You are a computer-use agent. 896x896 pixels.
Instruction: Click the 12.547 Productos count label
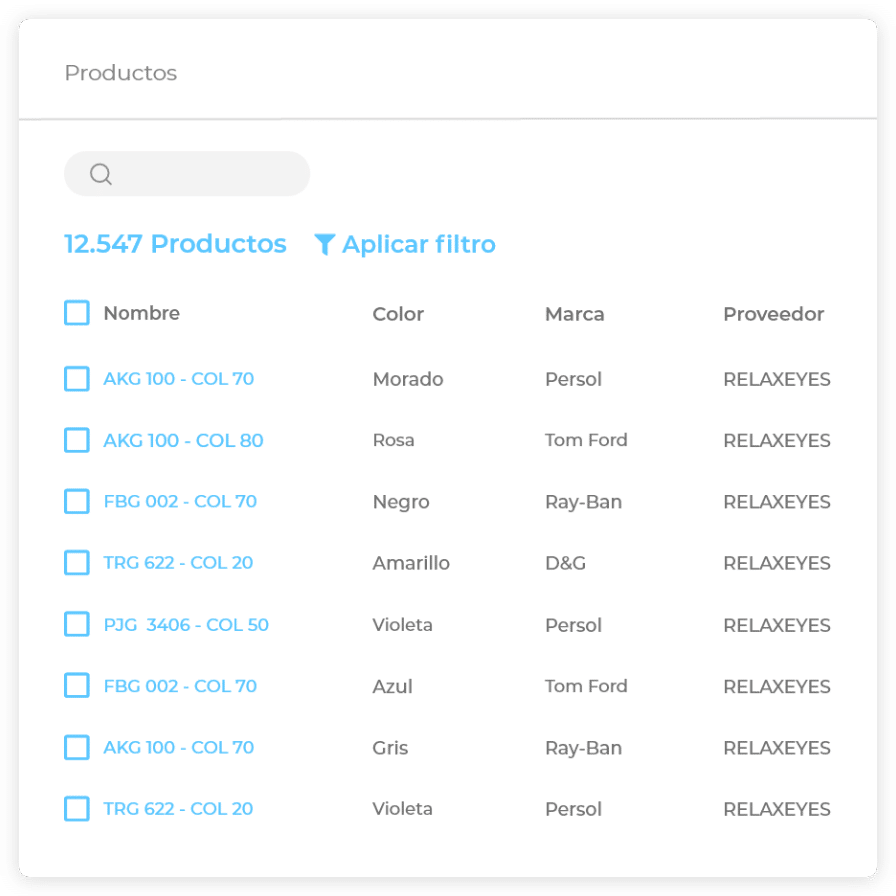(175, 244)
